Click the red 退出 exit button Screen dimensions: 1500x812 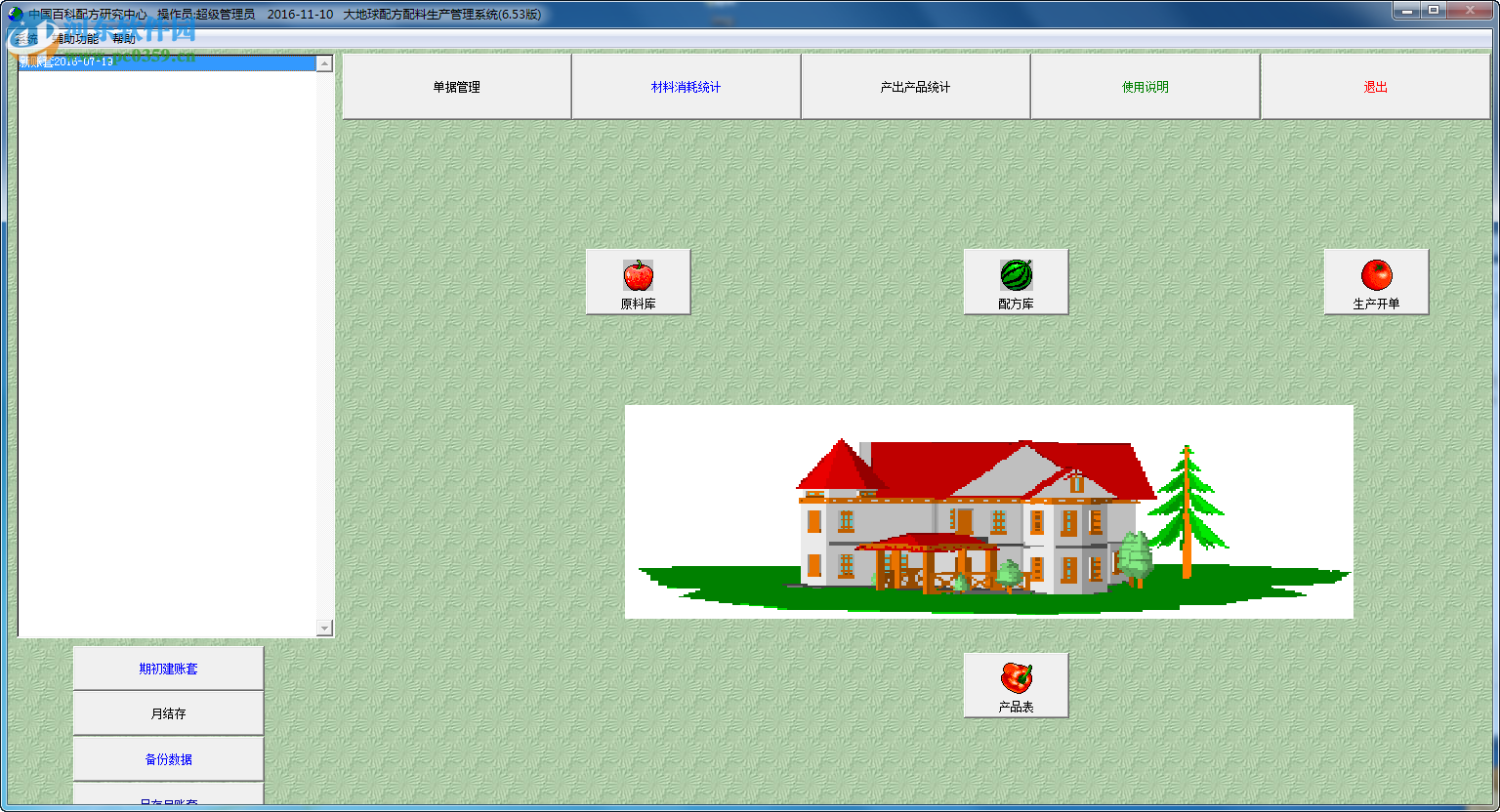(x=1376, y=87)
